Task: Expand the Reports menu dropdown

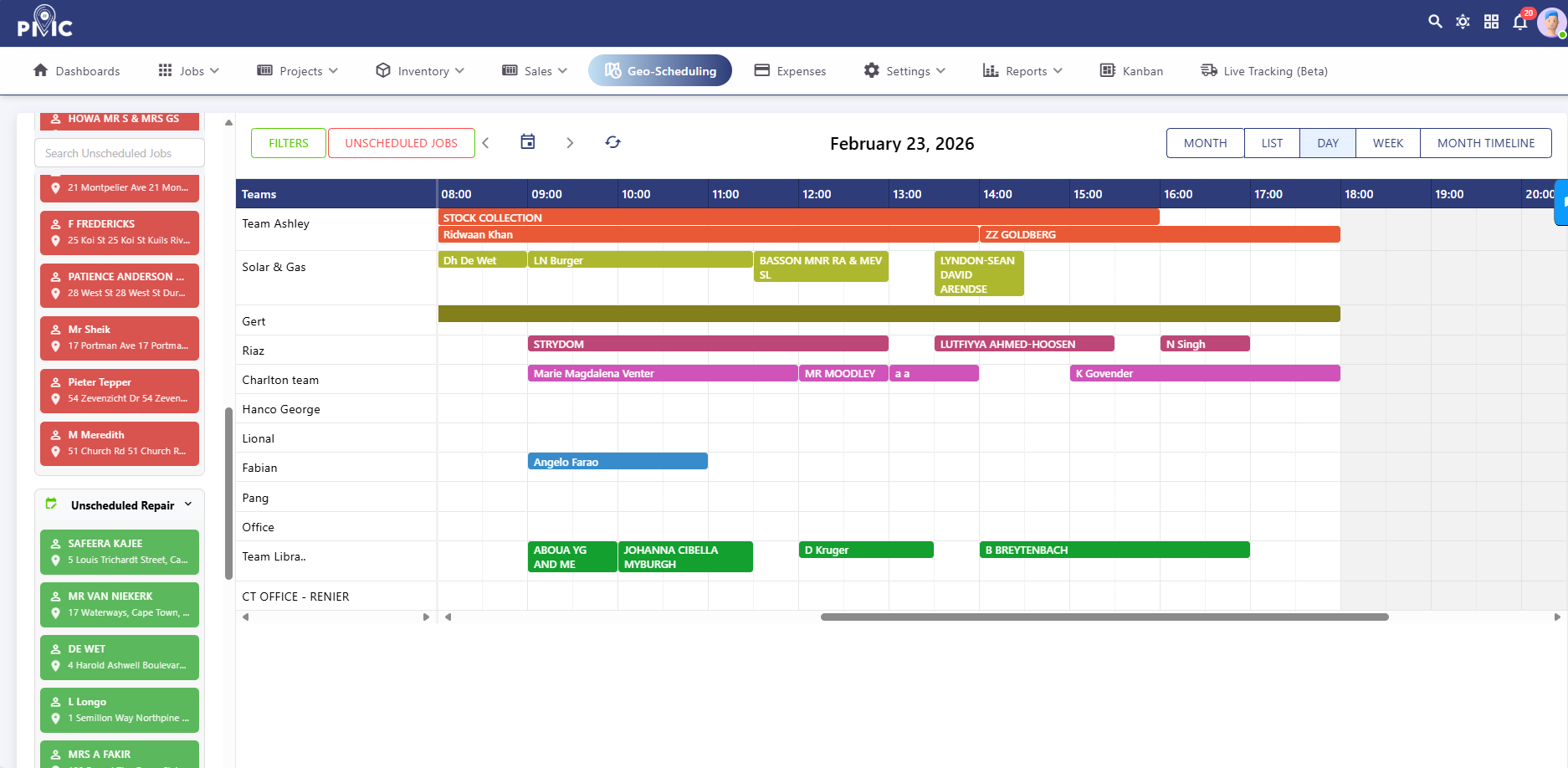Action: pos(1058,71)
